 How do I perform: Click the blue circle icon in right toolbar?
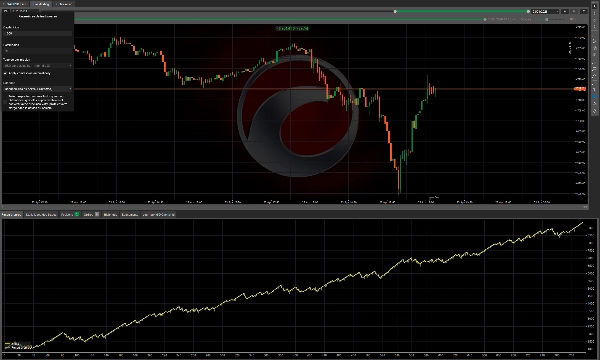coord(595,96)
